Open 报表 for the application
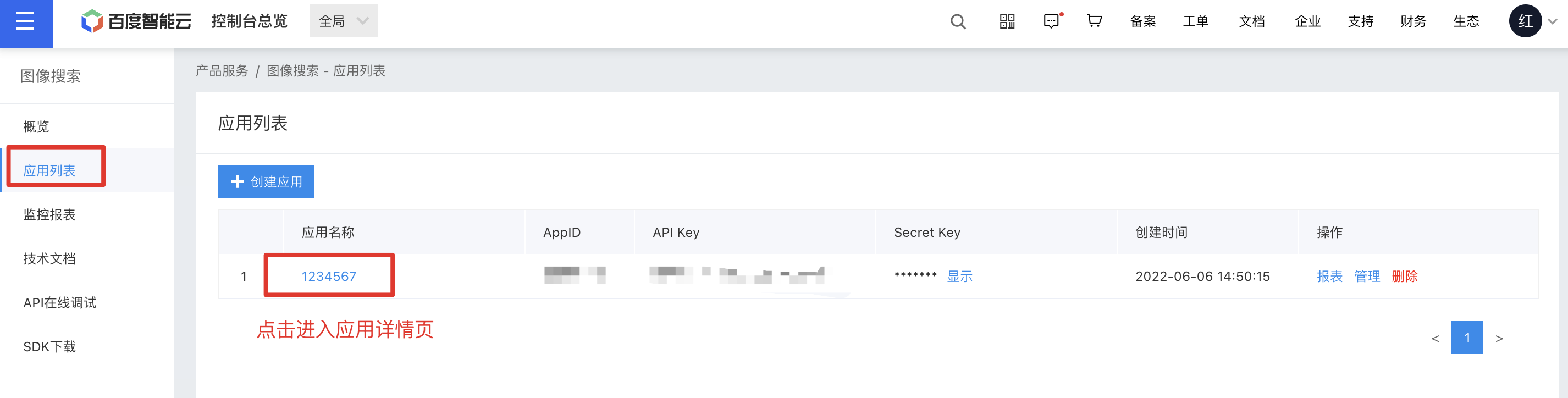The width and height of the screenshot is (1568, 398). [1329, 277]
